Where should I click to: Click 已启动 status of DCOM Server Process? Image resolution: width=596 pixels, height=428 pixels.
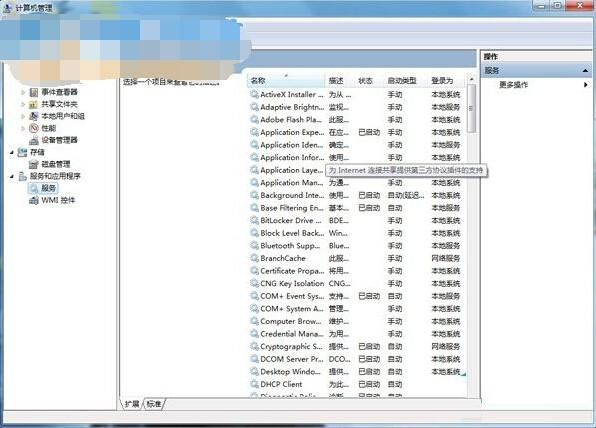tap(369, 359)
